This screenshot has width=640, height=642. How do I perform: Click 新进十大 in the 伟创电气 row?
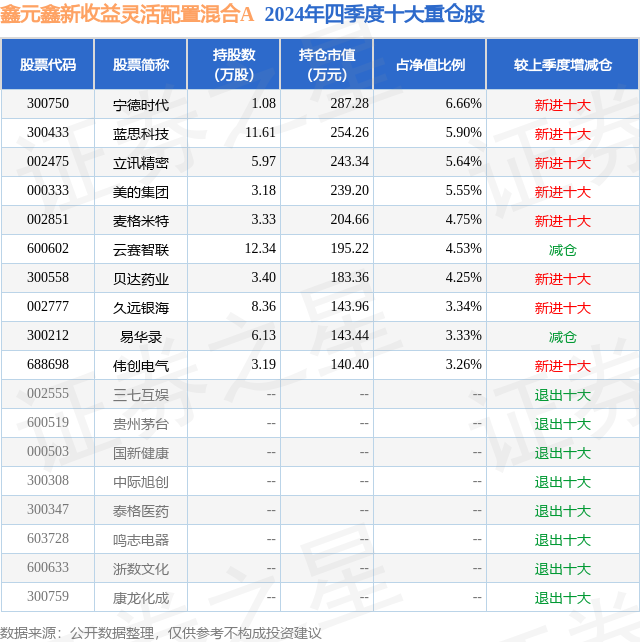point(563,366)
